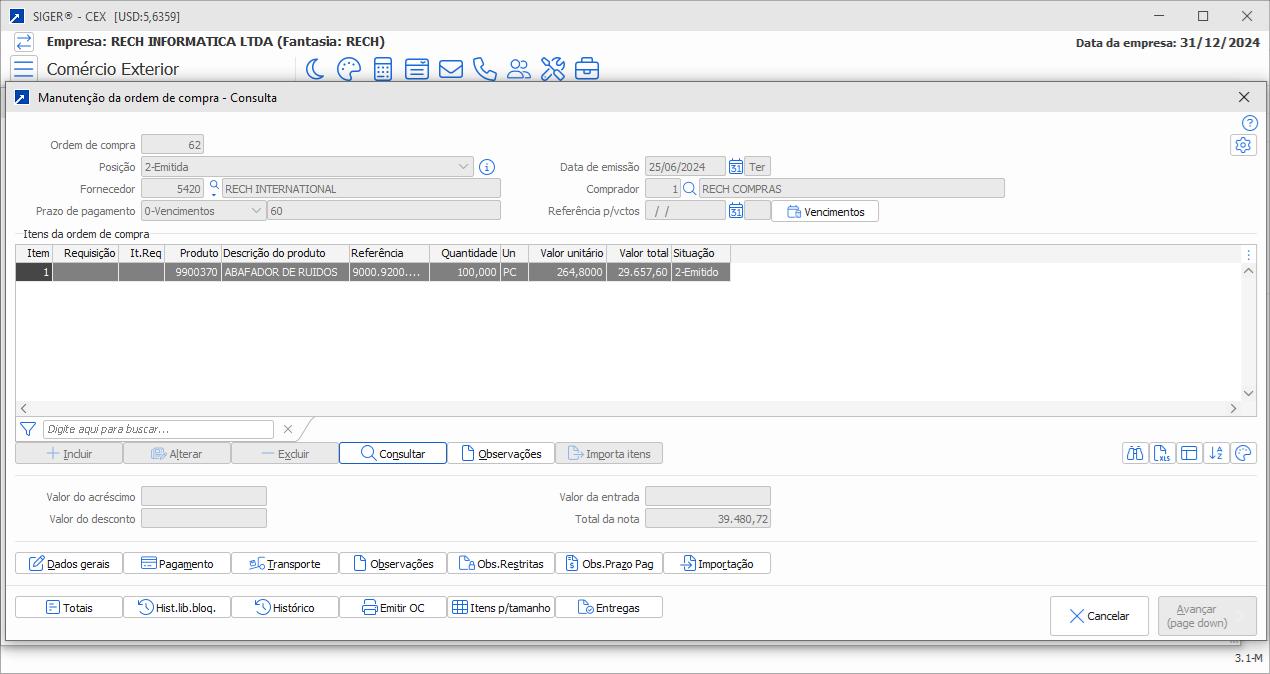The image size is (1270, 674).
Task: Click the grid search input field
Action: 158,429
